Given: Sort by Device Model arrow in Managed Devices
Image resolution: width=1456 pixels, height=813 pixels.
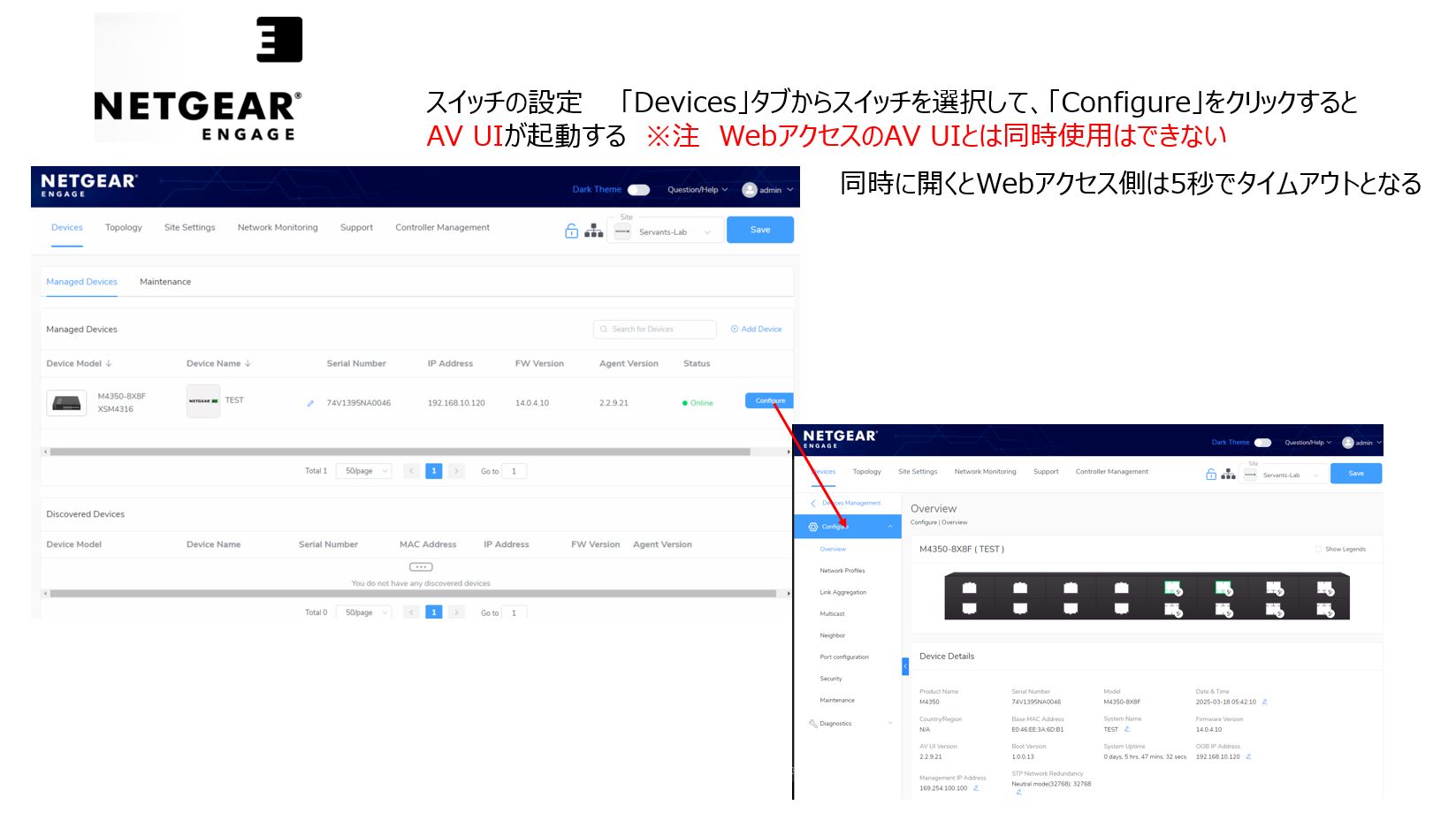Looking at the screenshot, I should pyautogui.click(x=109, y=363).
